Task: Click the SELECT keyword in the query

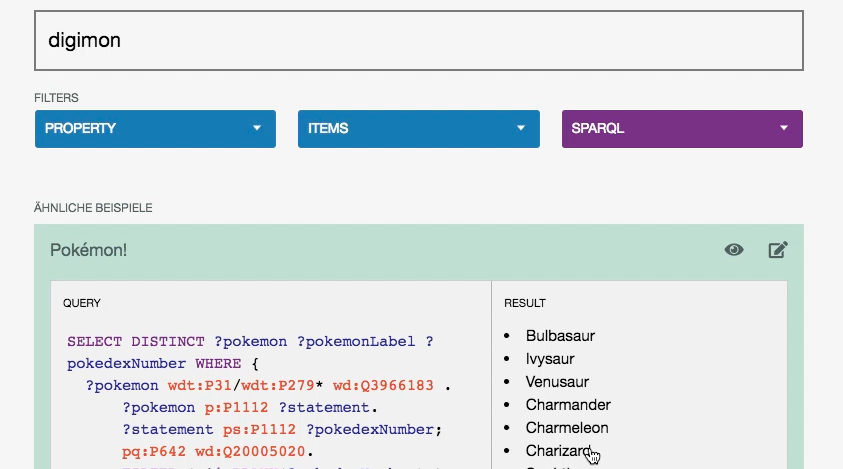Action: tap(93, 341)
